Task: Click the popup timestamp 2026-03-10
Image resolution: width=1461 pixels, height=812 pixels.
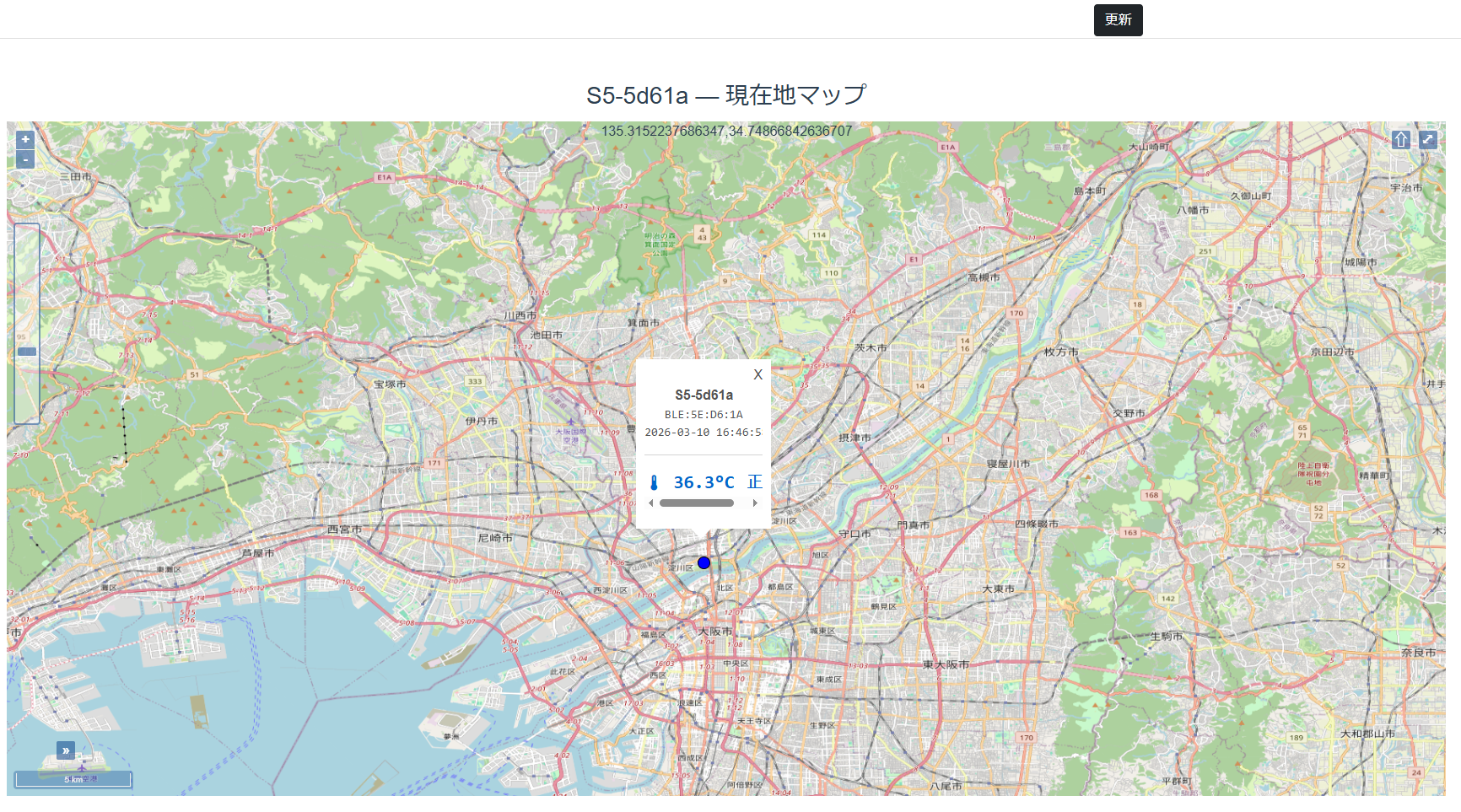Action: click(x=677, y=433)
